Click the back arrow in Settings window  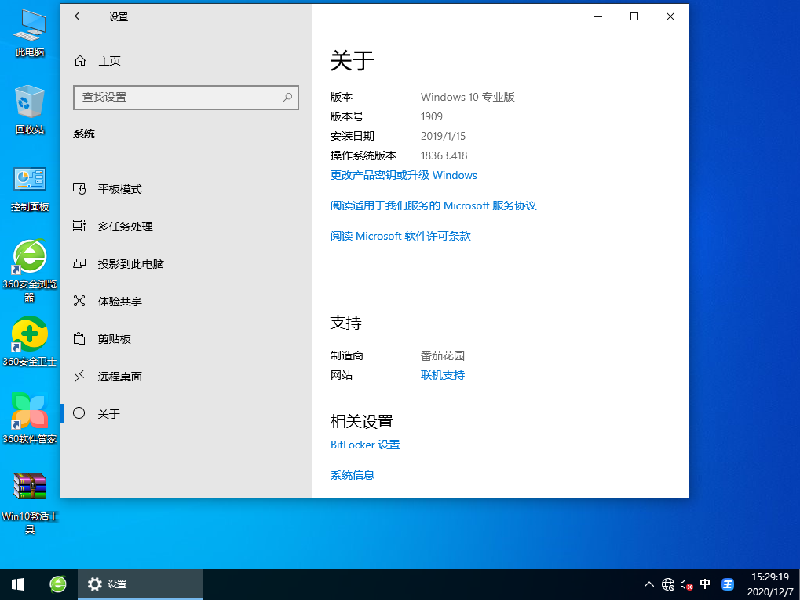[78, 17]
